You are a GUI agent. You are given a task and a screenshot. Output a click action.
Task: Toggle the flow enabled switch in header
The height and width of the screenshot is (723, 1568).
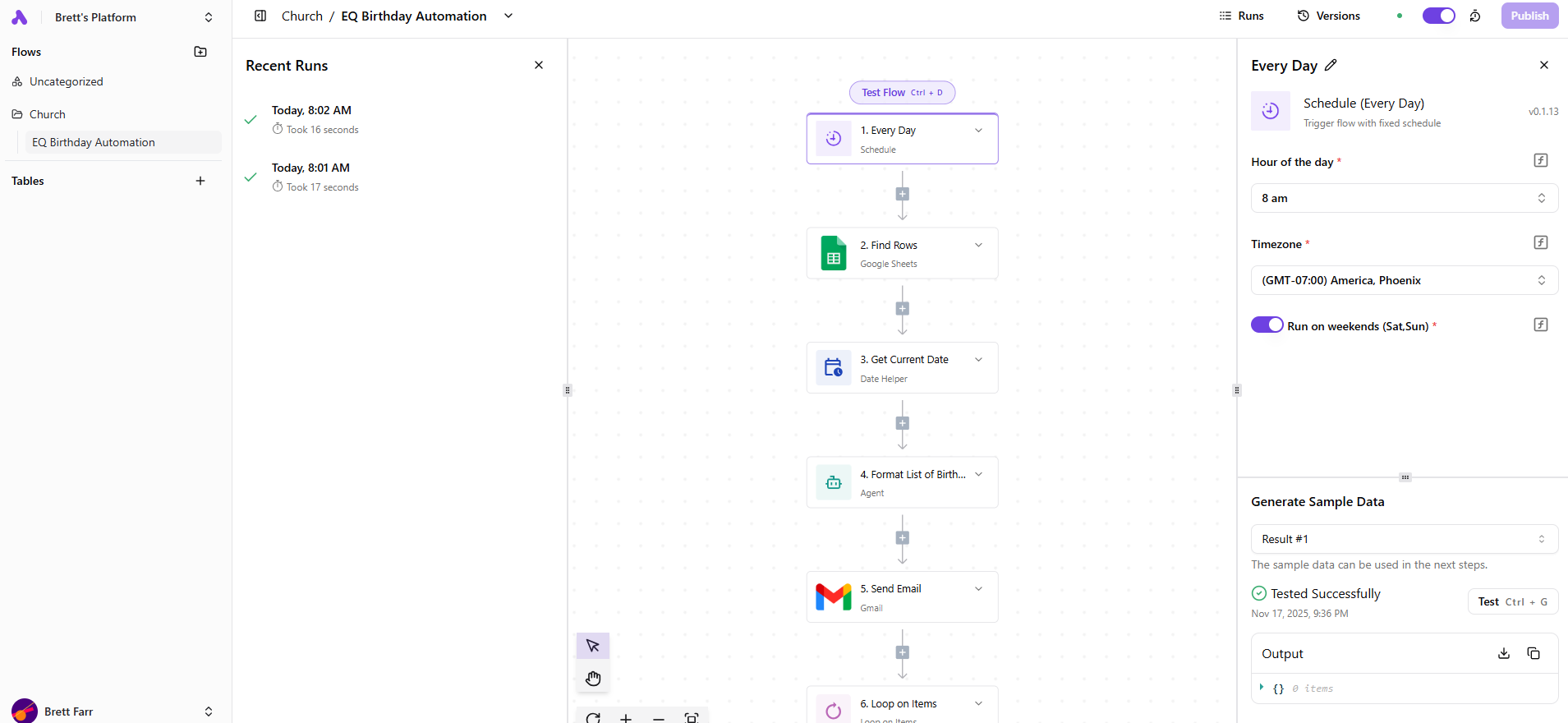click(x=1438, y=16)
